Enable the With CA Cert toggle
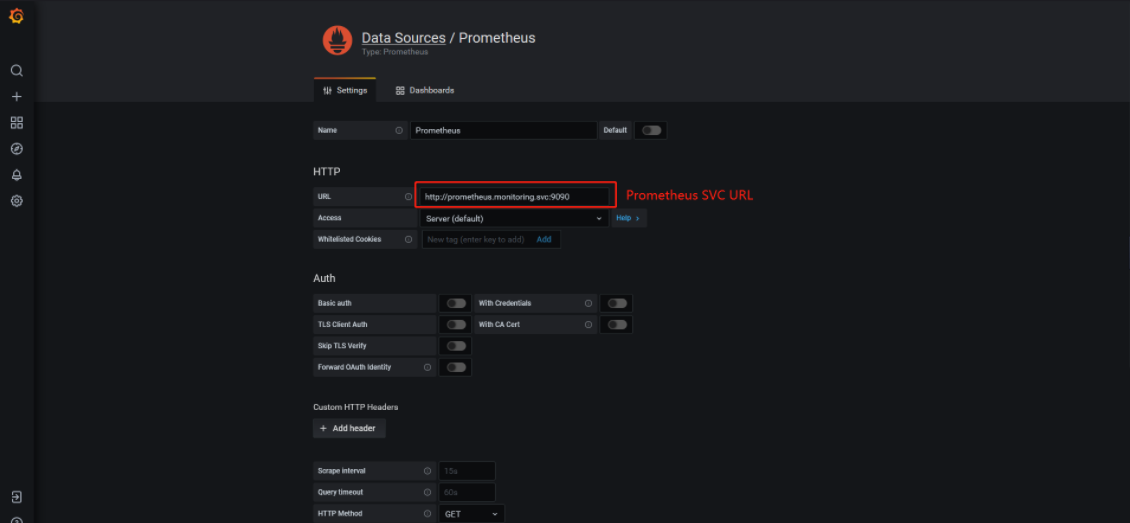This screenshot has width=1130, height=523. [617, 324]
